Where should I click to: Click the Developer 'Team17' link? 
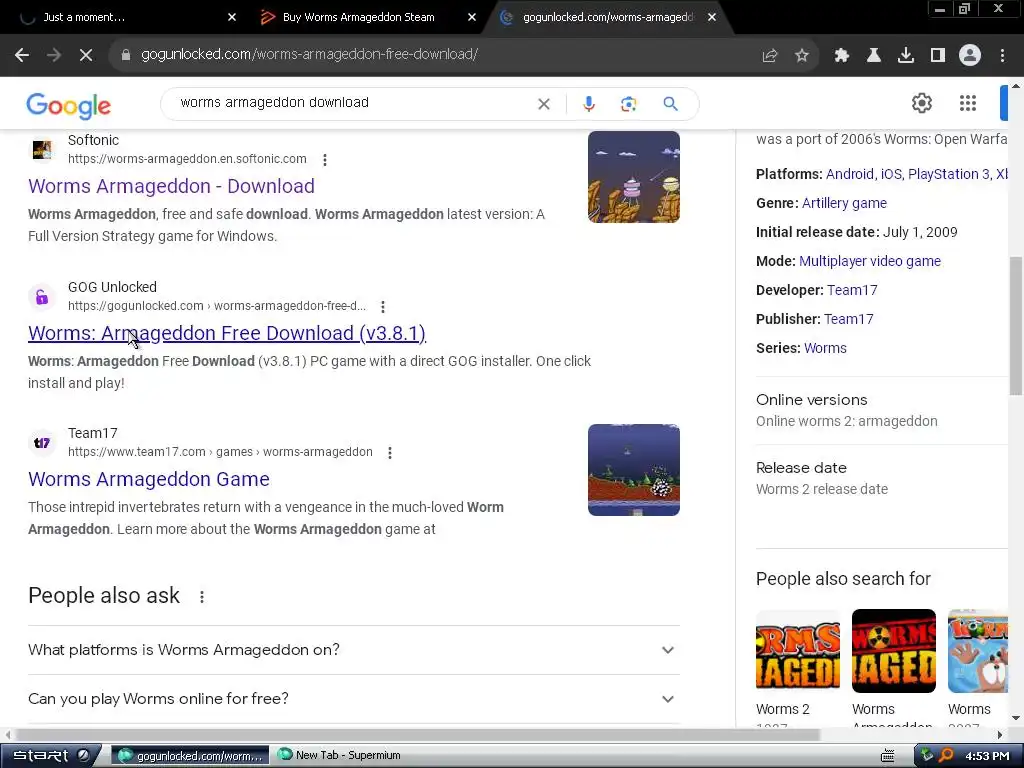coord(852,290)
